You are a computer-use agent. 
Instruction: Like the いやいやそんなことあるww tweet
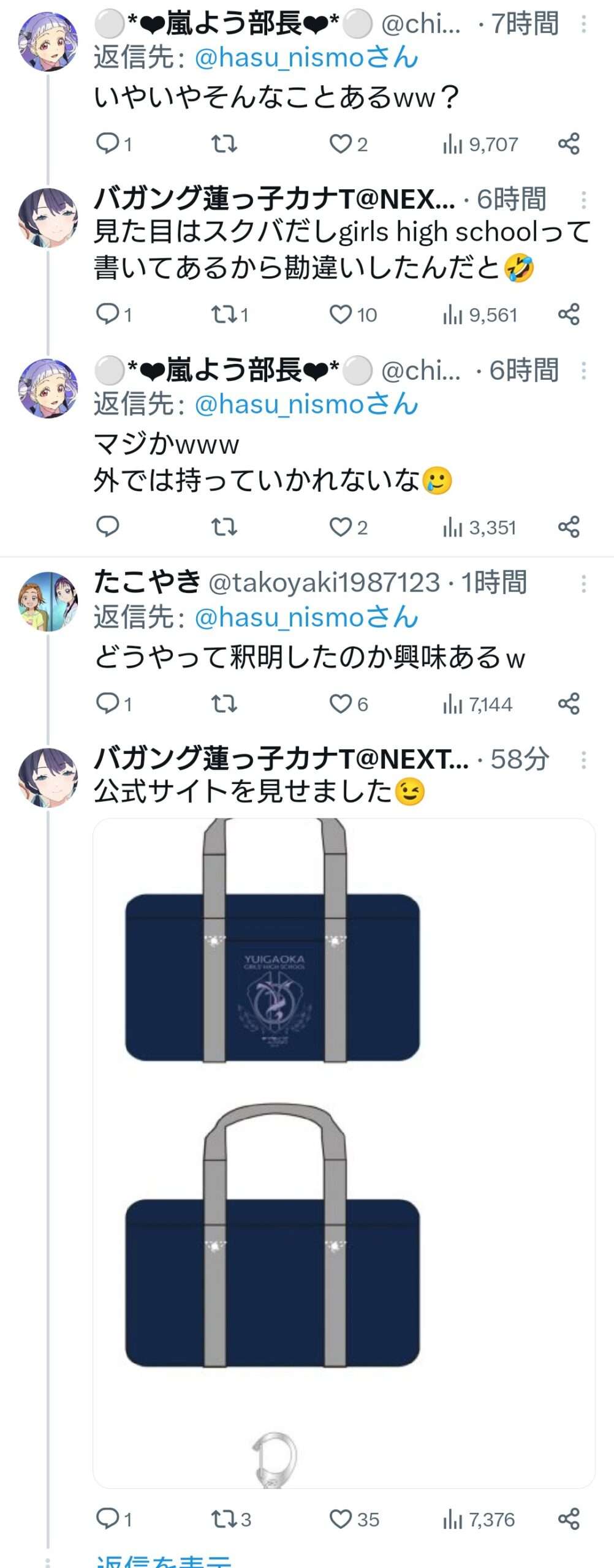pyautogui.click(x=348, y=145)
